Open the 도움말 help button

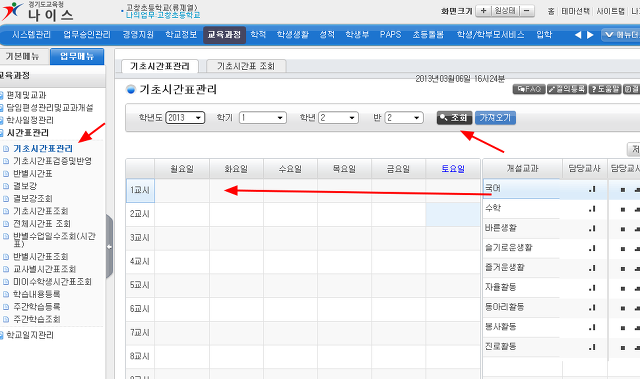coord(605,89)
